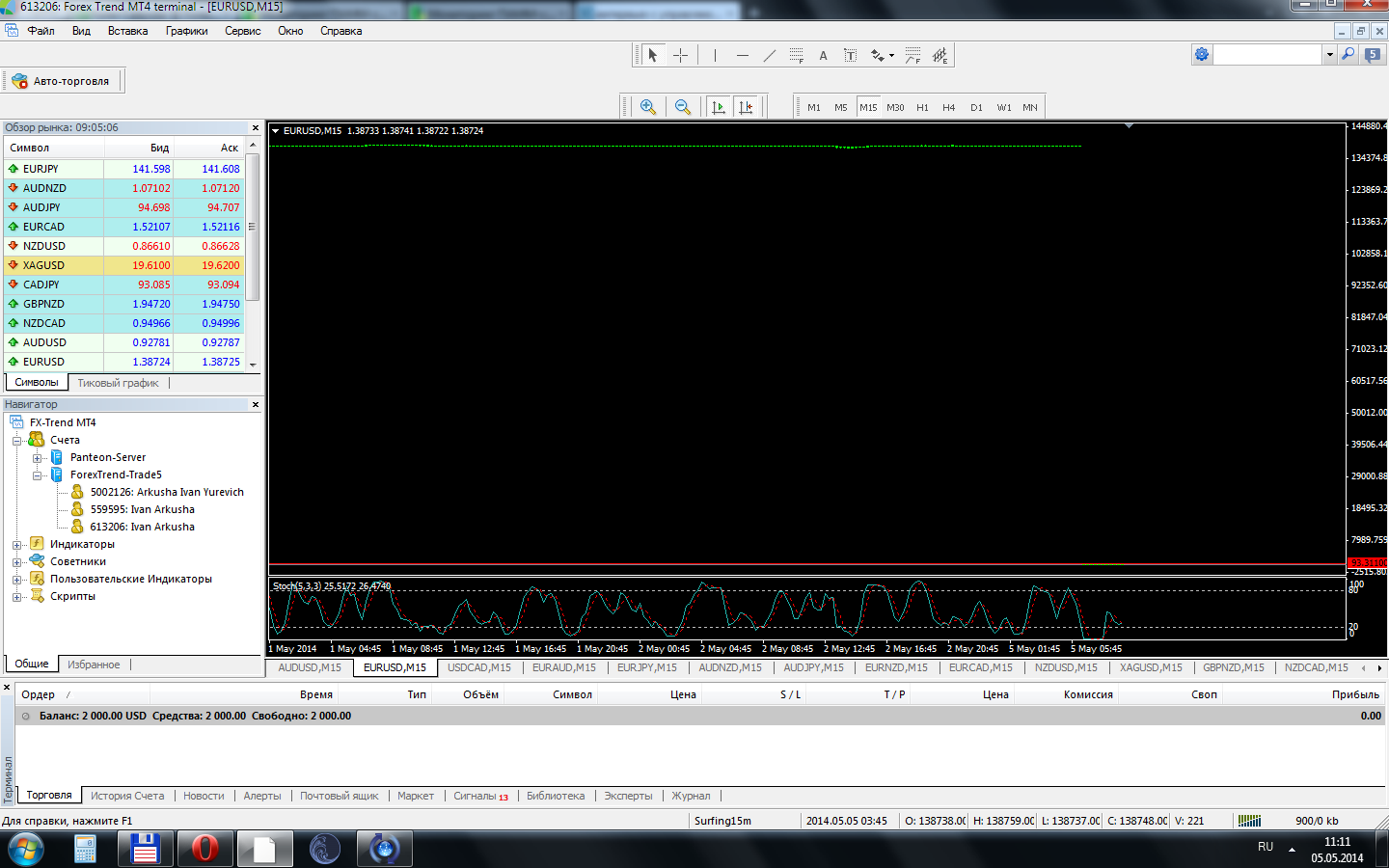
Task: Expand the Индикаторы tree node
Action: point(16,545)
